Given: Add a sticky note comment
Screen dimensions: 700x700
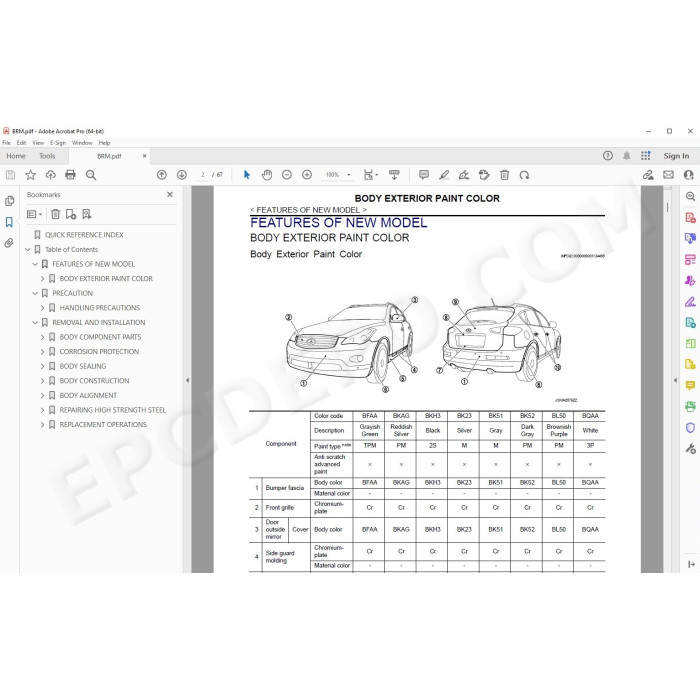Looking at the screenshot, I should tap(424, 175).
